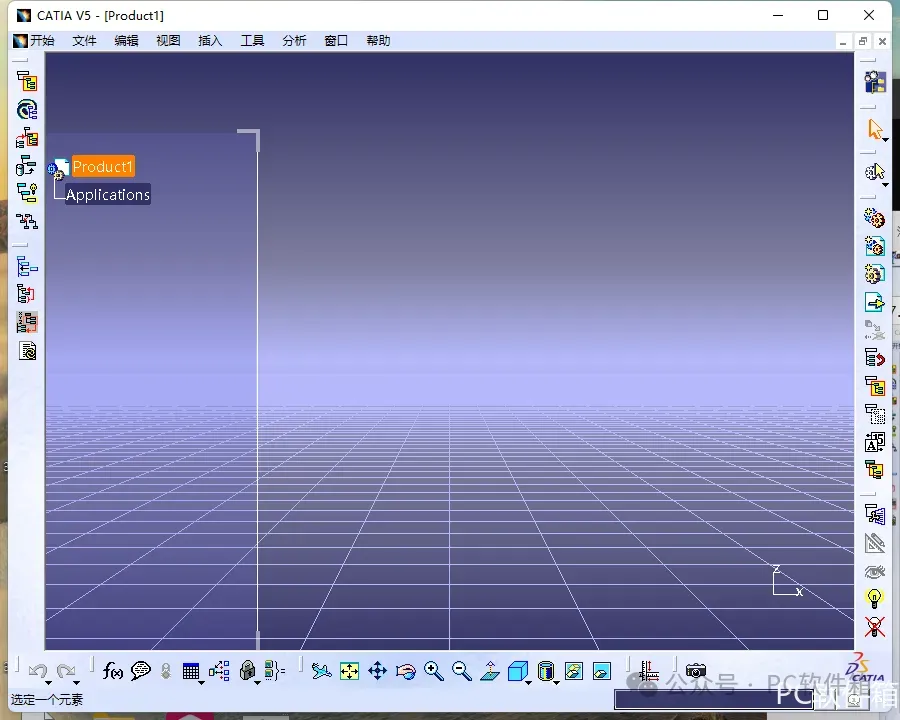This screenshot has height=720, width=900.
Task: Set Isometric View with the blue cube
Action: 518,671
